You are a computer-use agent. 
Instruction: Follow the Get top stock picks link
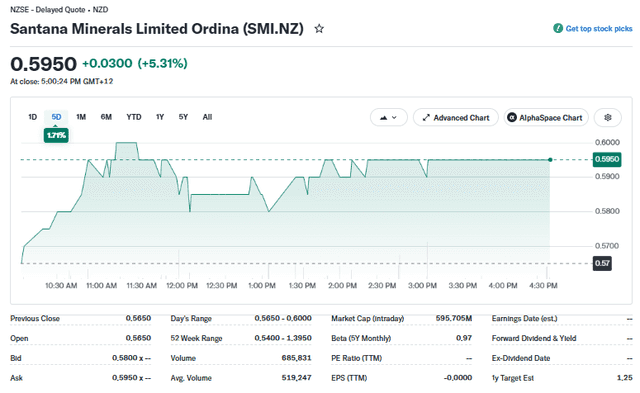pyautogui.click(x=599, y=29)
